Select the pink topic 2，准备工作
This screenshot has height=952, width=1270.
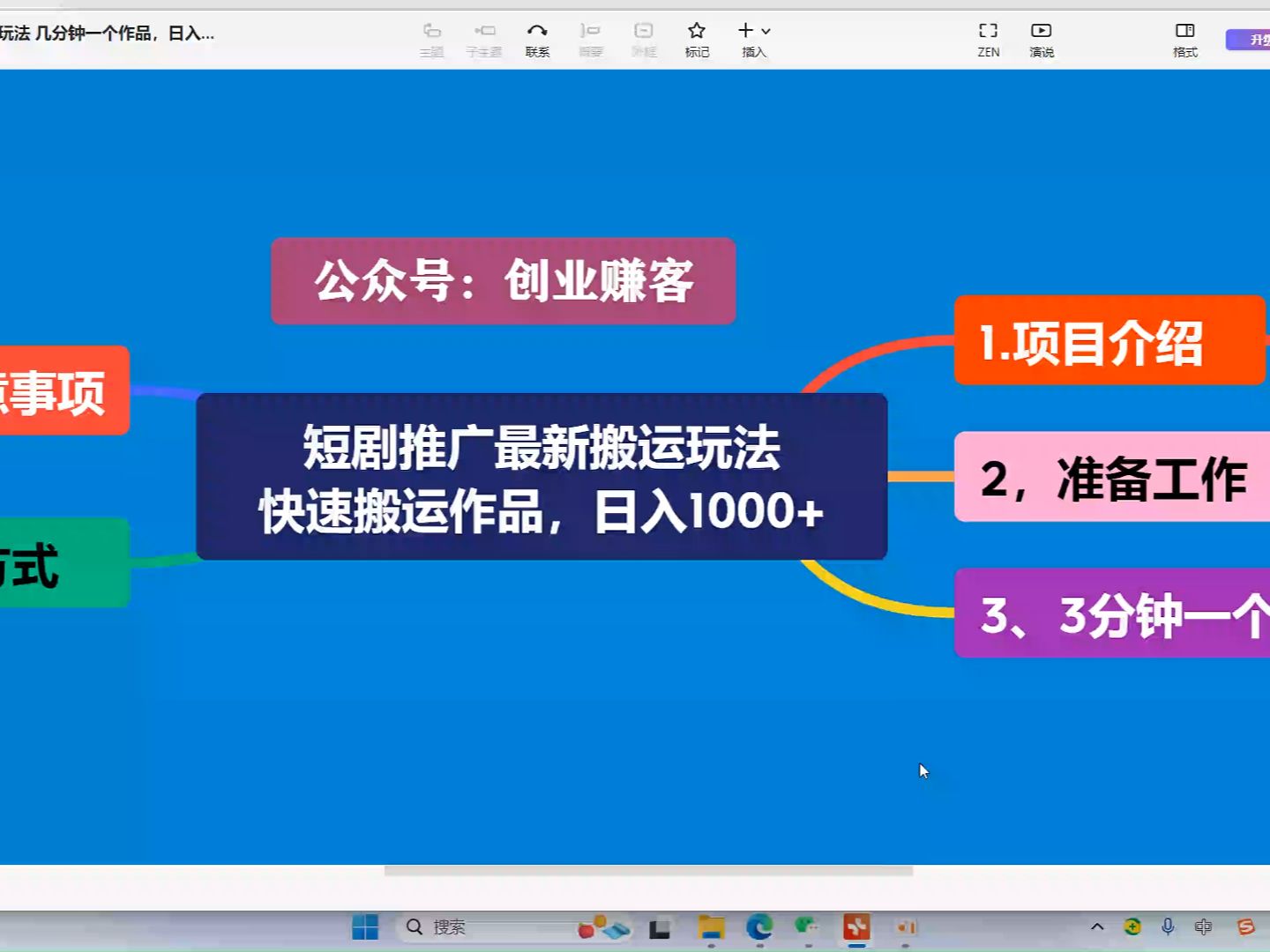coord(1113,477)
